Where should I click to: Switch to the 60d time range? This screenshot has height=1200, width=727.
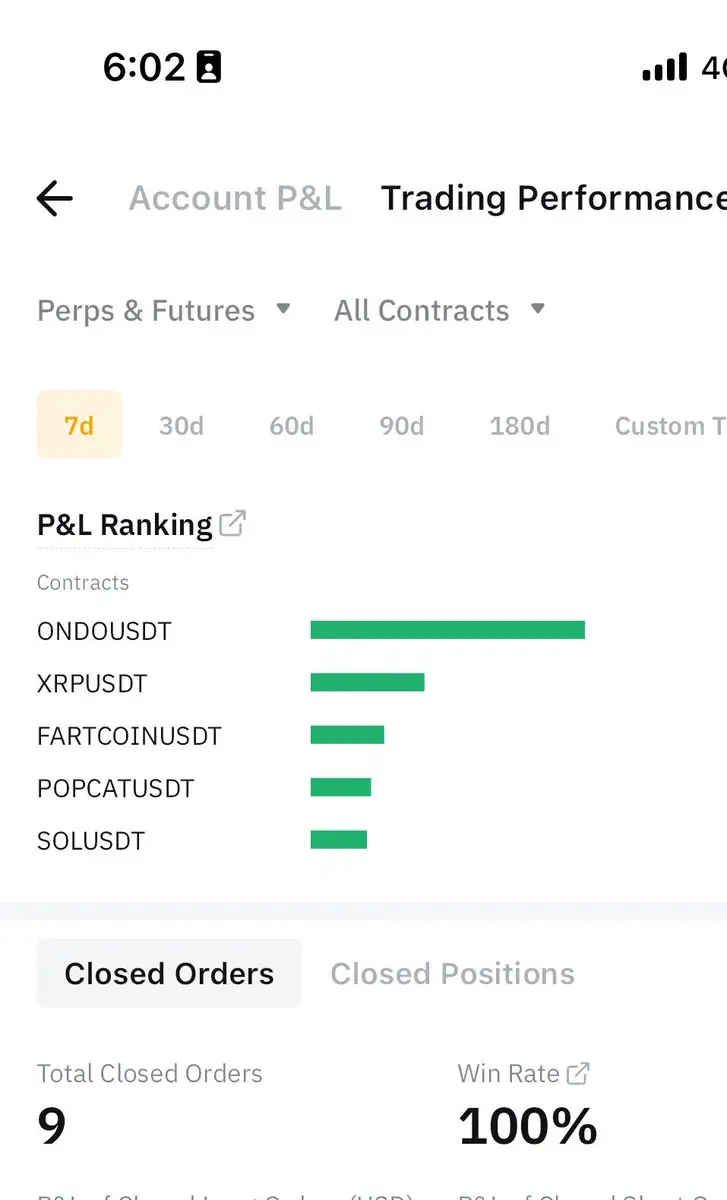(x=291, y=426)
